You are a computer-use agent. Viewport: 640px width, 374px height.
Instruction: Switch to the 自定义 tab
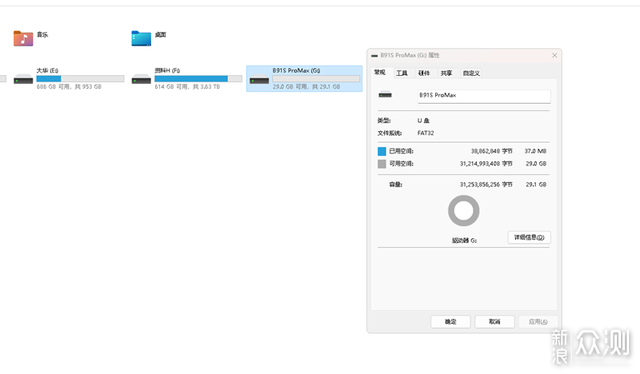[x=471, y=73]
